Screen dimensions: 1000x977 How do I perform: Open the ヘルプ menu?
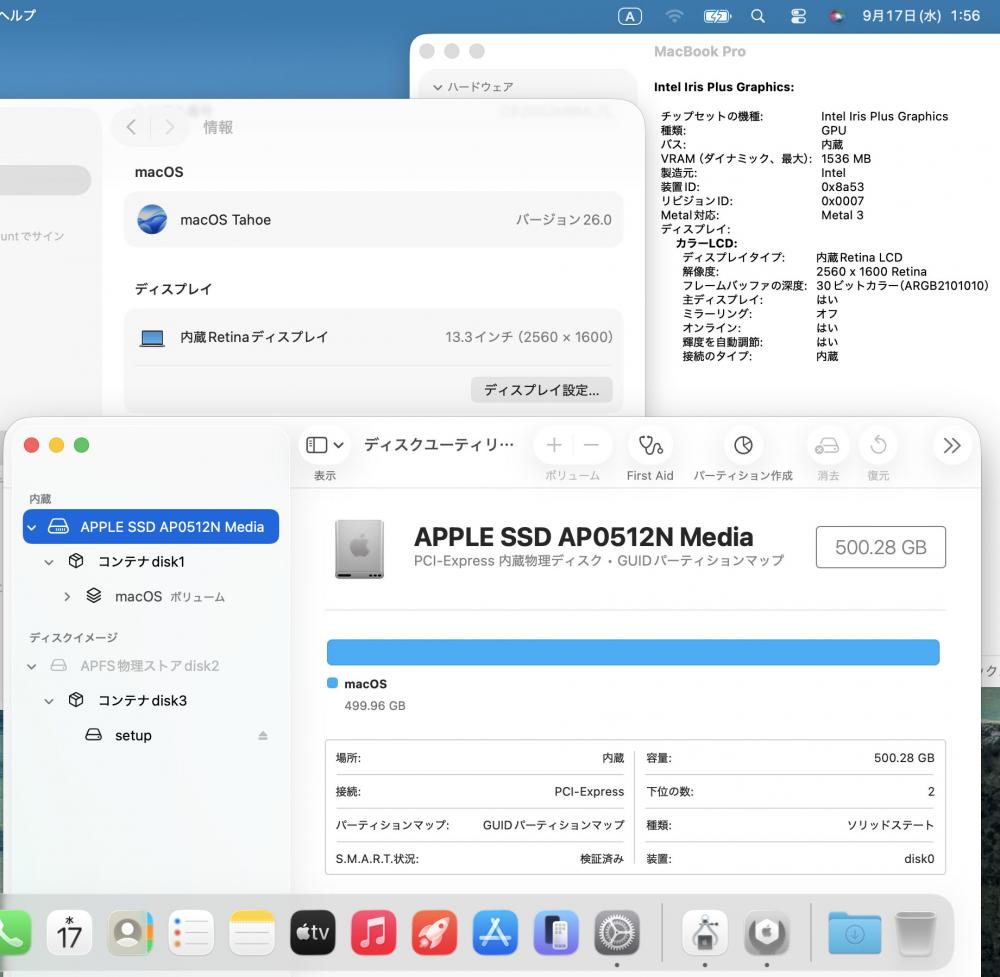click(17, 15)
